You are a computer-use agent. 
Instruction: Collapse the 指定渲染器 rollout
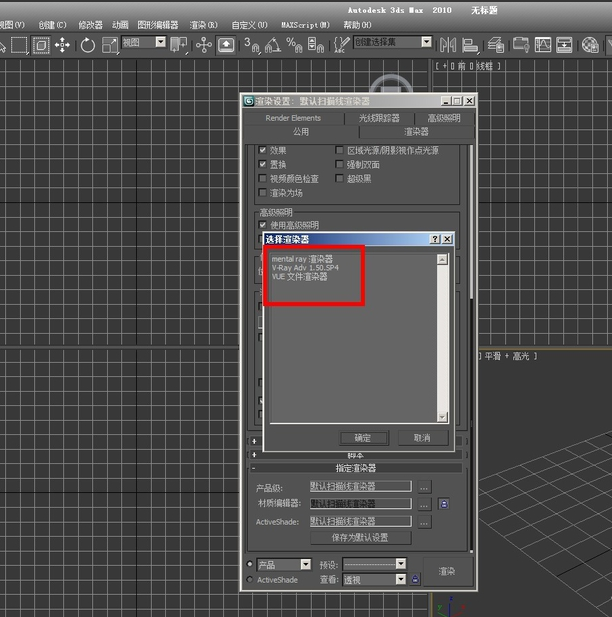pos(356,468)
